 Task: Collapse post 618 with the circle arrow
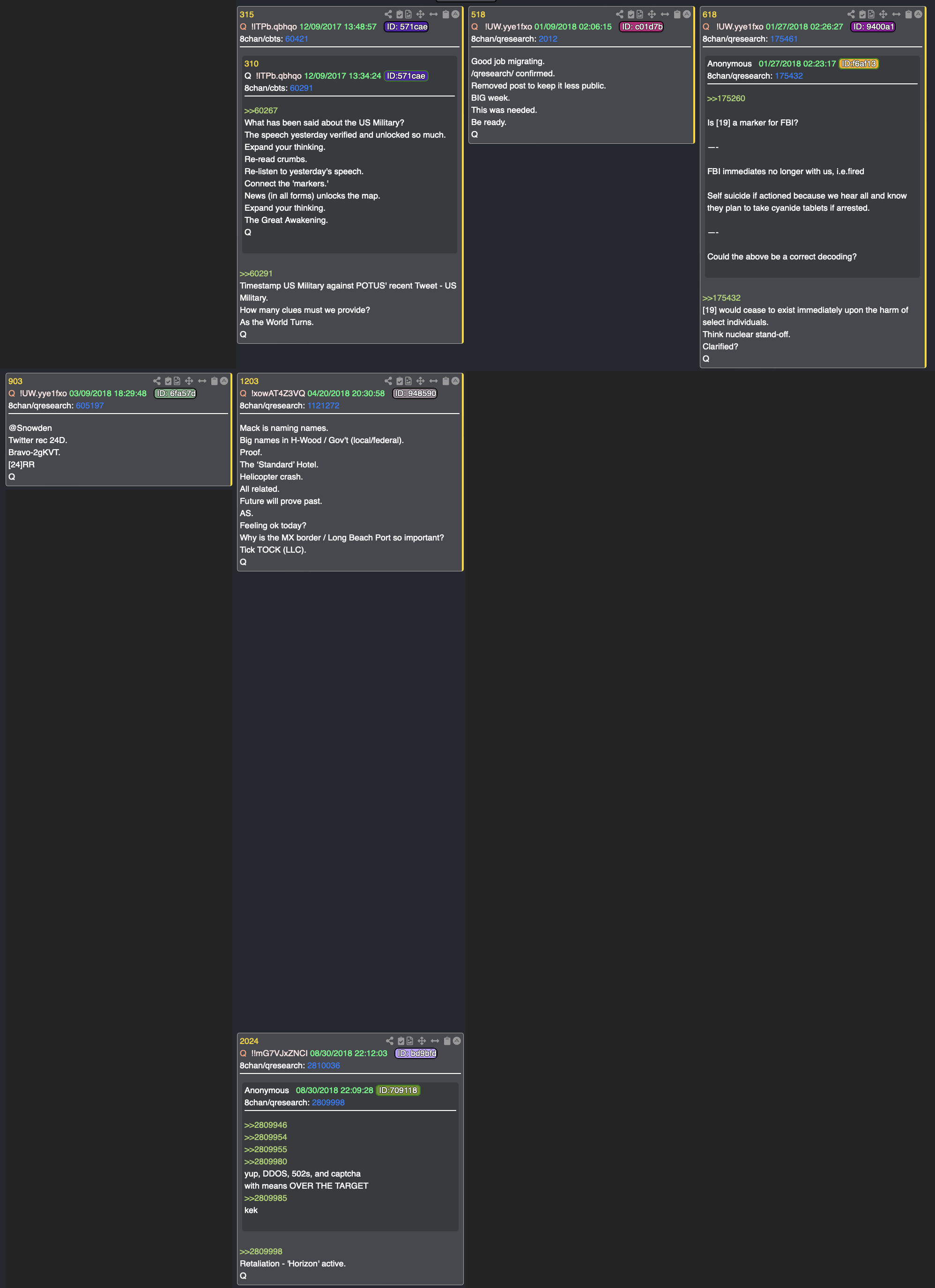918,14
